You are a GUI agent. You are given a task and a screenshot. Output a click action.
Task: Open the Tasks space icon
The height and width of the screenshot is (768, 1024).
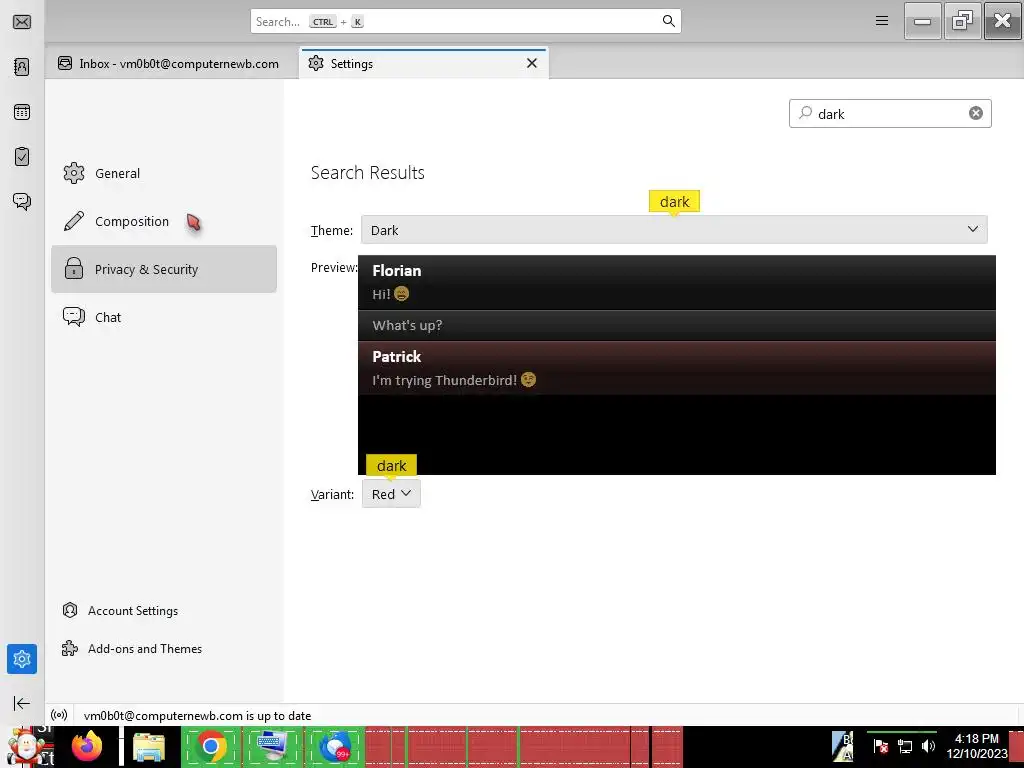click(x=22, y=157)
